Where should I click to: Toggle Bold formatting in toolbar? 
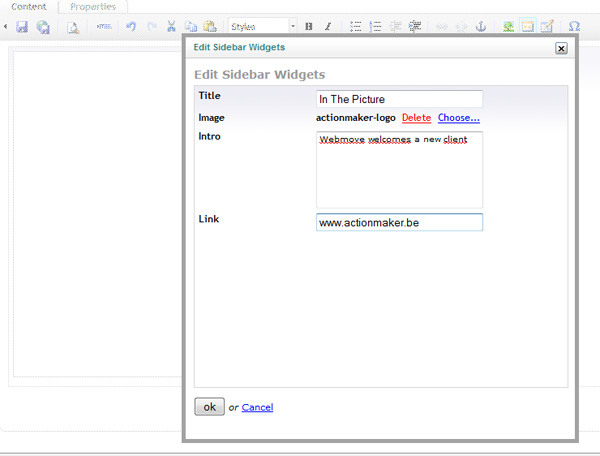308,27
